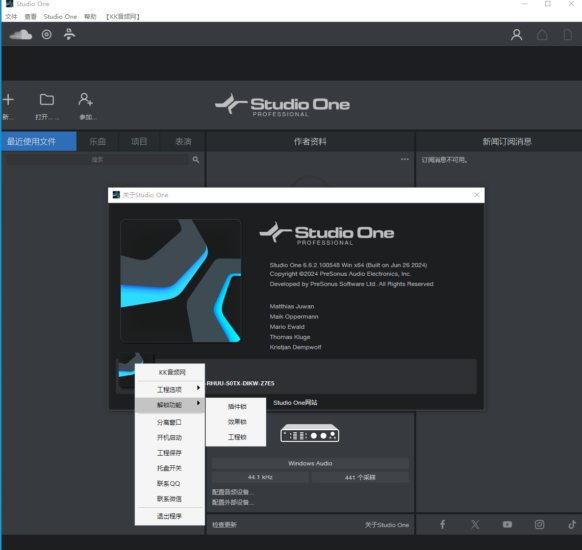This screenshot has height=550, width=582.
Task: Choose 分离窗口 from the context menu
Action: pos(169,422)
